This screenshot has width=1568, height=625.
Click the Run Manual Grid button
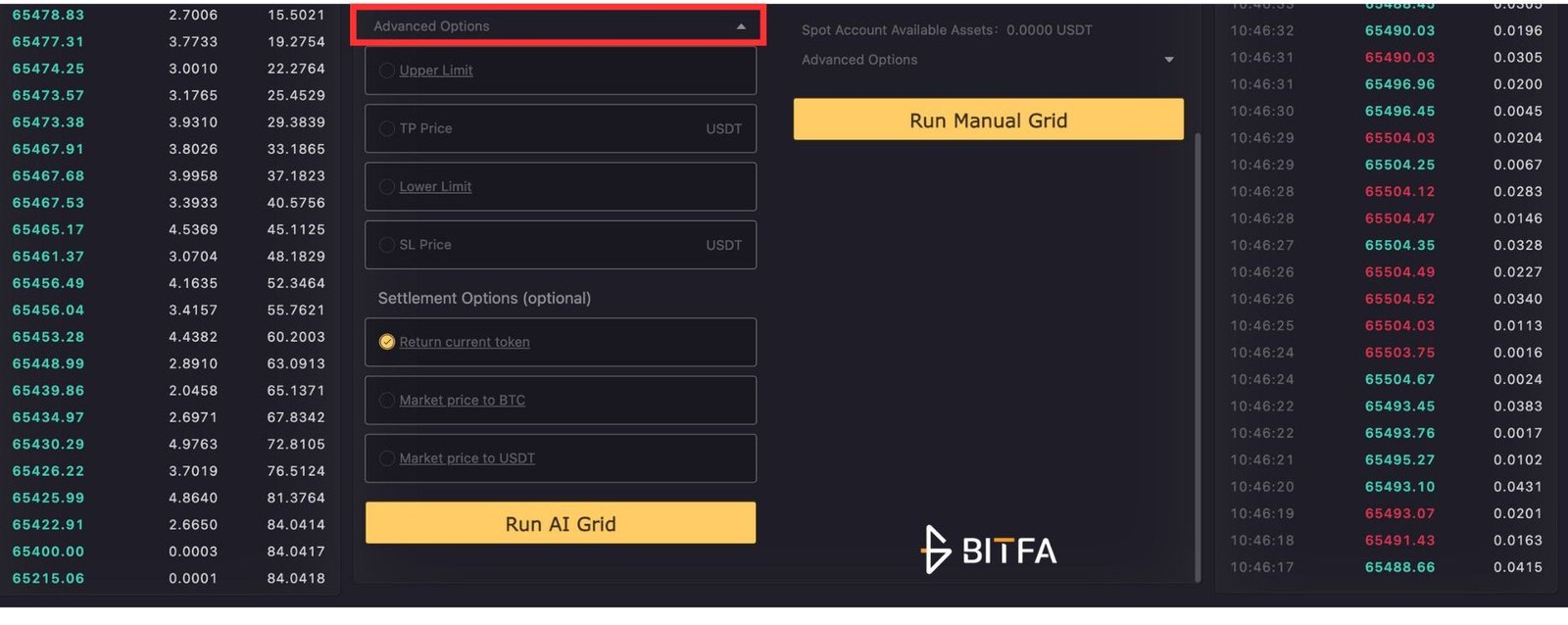tap(988, 120)
